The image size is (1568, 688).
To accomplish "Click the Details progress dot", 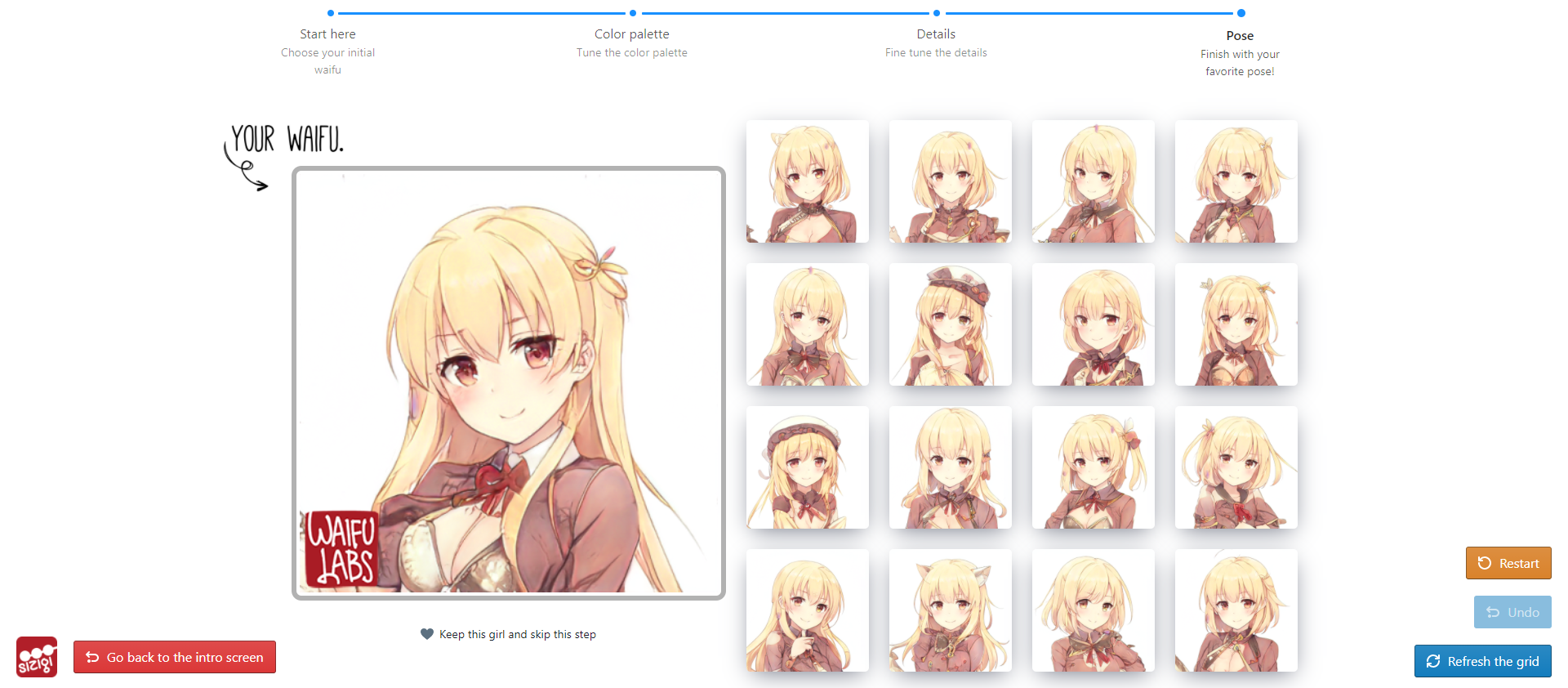I will (937, 13).
